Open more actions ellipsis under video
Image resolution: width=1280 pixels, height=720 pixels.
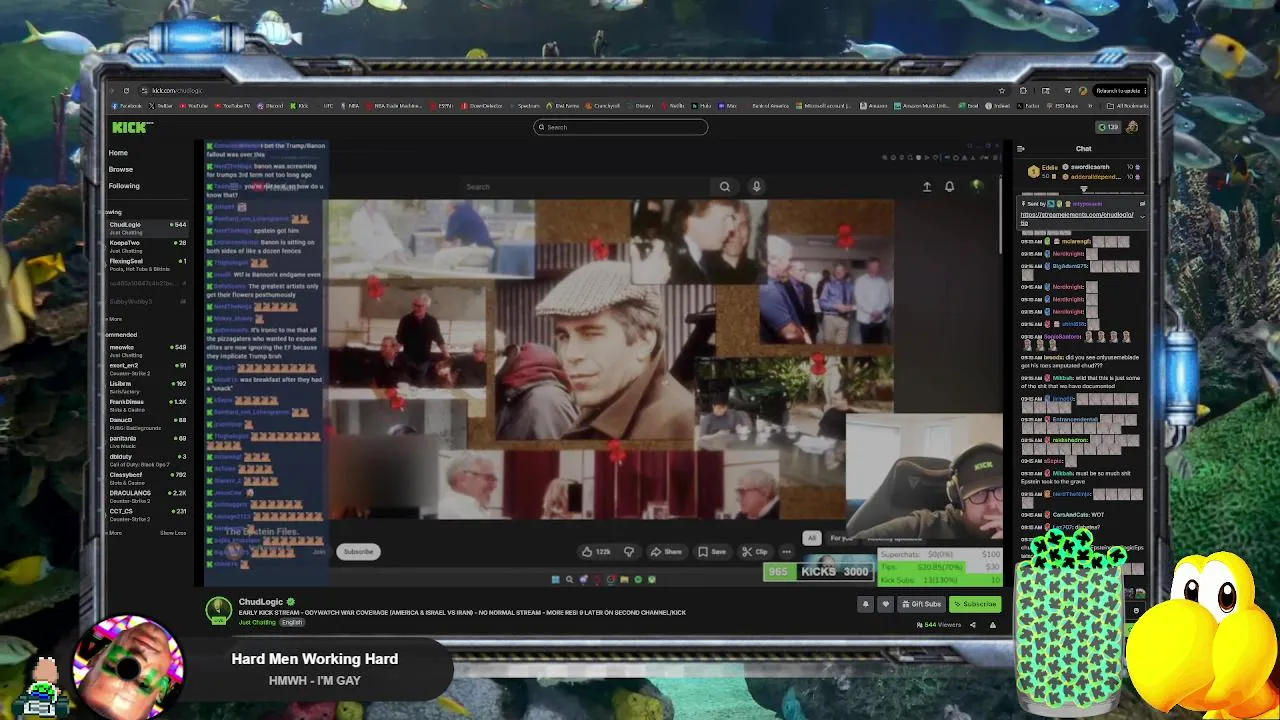pyautogui.click(x=787, y=551)
